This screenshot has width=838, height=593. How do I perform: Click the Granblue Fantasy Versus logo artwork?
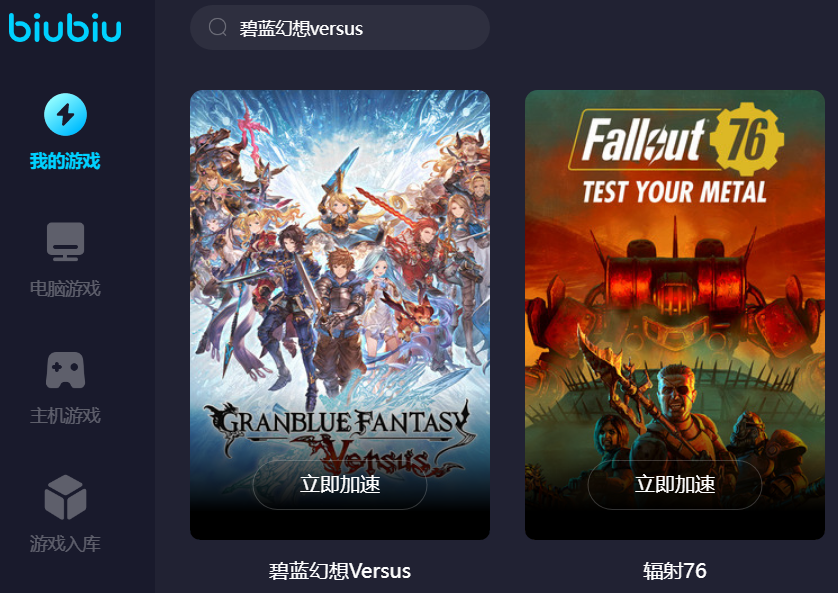click(x=340, y=439)
